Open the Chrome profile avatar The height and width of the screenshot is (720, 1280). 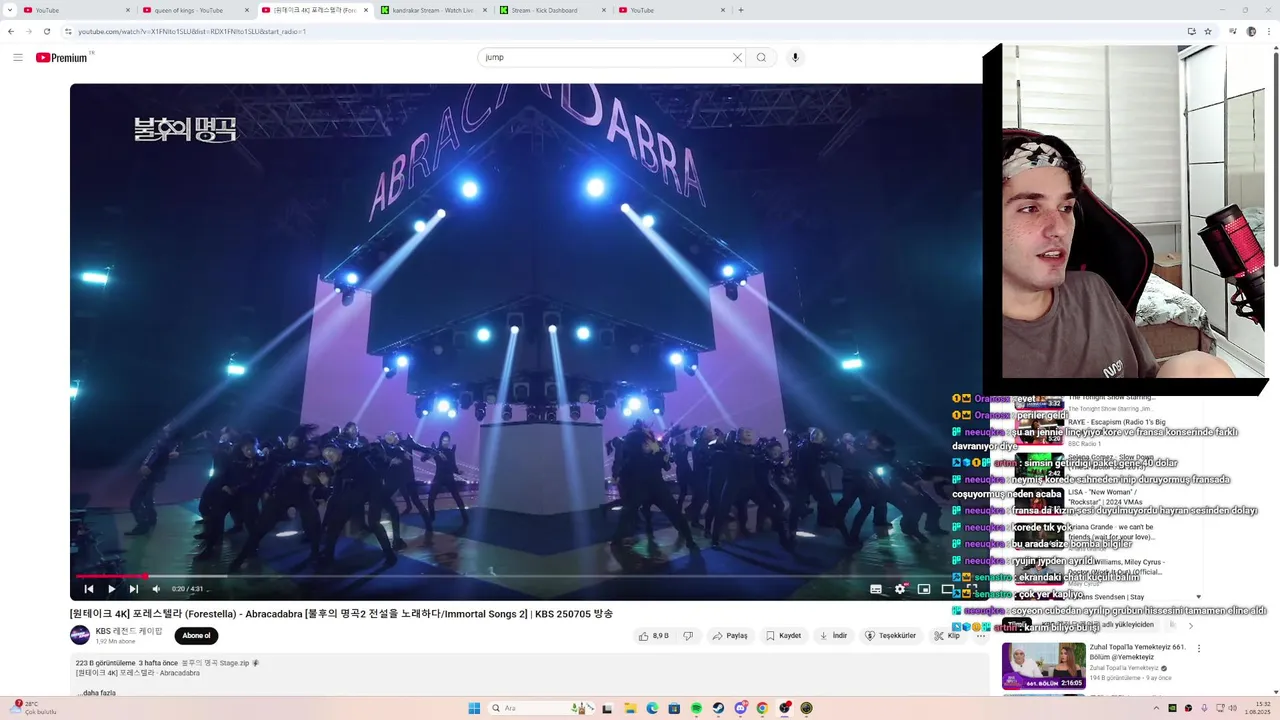coord(1251,31)
